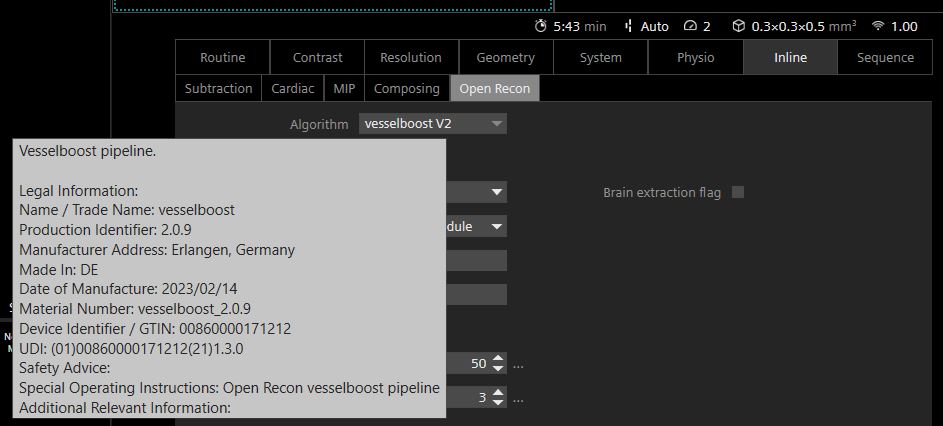
Task: Click the 1.00 SNR value
Action: coord(904,26)
